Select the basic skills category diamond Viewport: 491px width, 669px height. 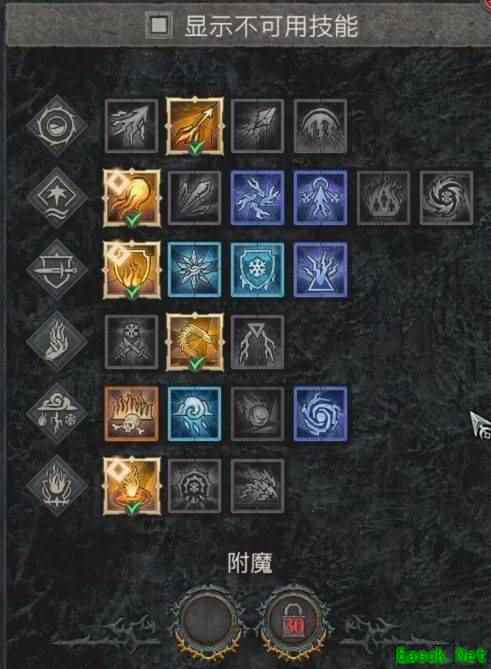tap(57, 126)
